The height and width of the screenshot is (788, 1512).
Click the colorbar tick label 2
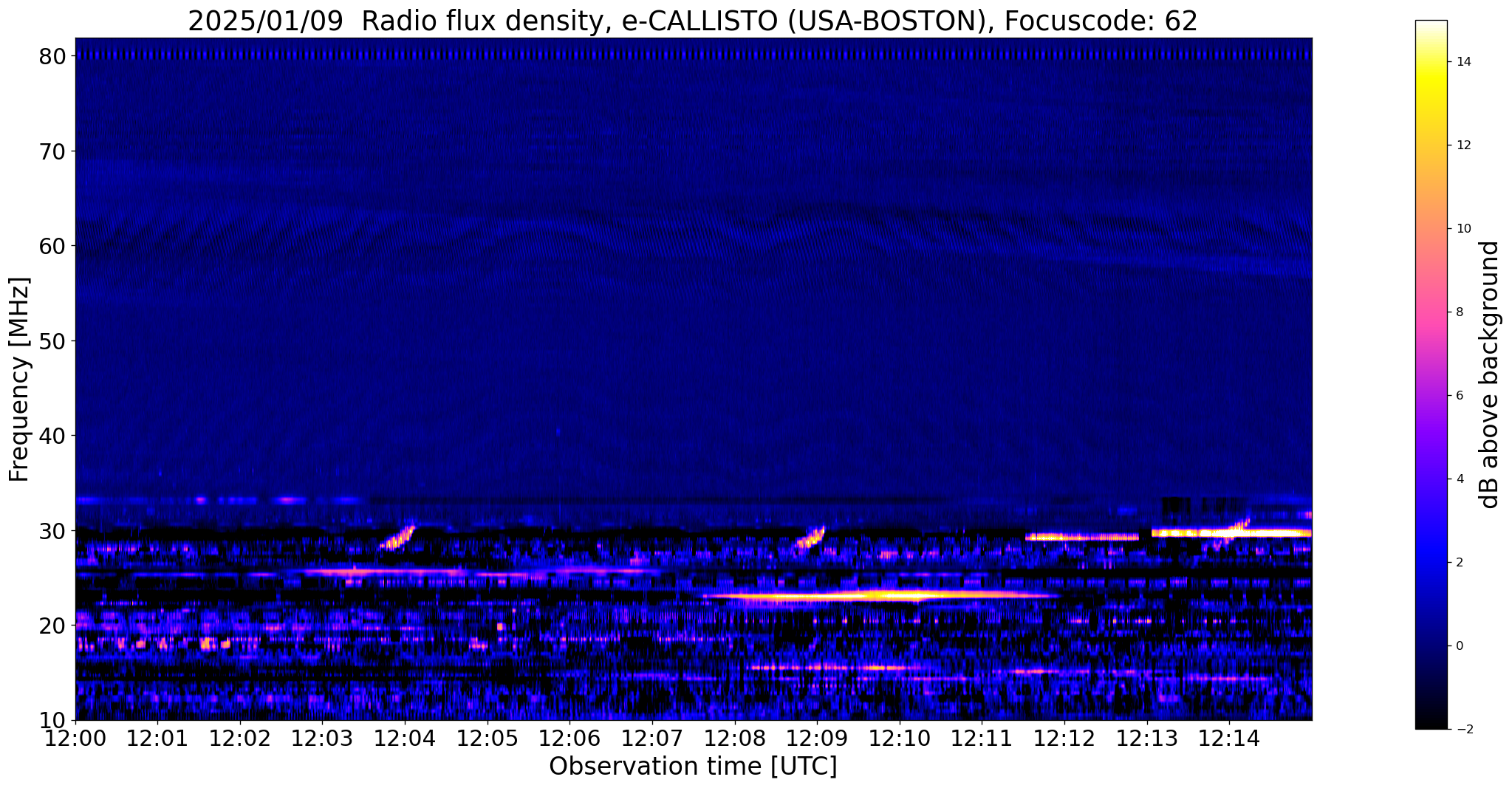click(x=1459, y=563)
